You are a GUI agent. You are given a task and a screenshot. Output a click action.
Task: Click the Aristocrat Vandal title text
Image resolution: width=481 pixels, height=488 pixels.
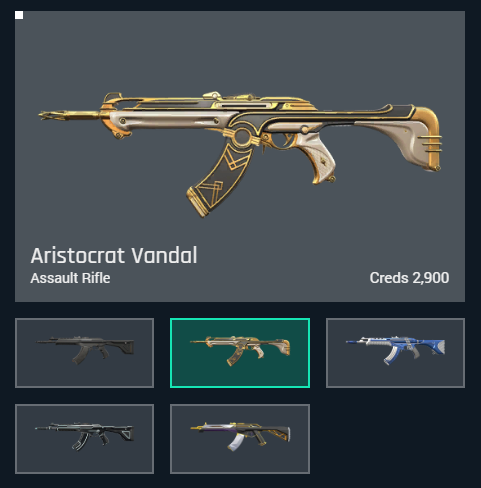114,256
